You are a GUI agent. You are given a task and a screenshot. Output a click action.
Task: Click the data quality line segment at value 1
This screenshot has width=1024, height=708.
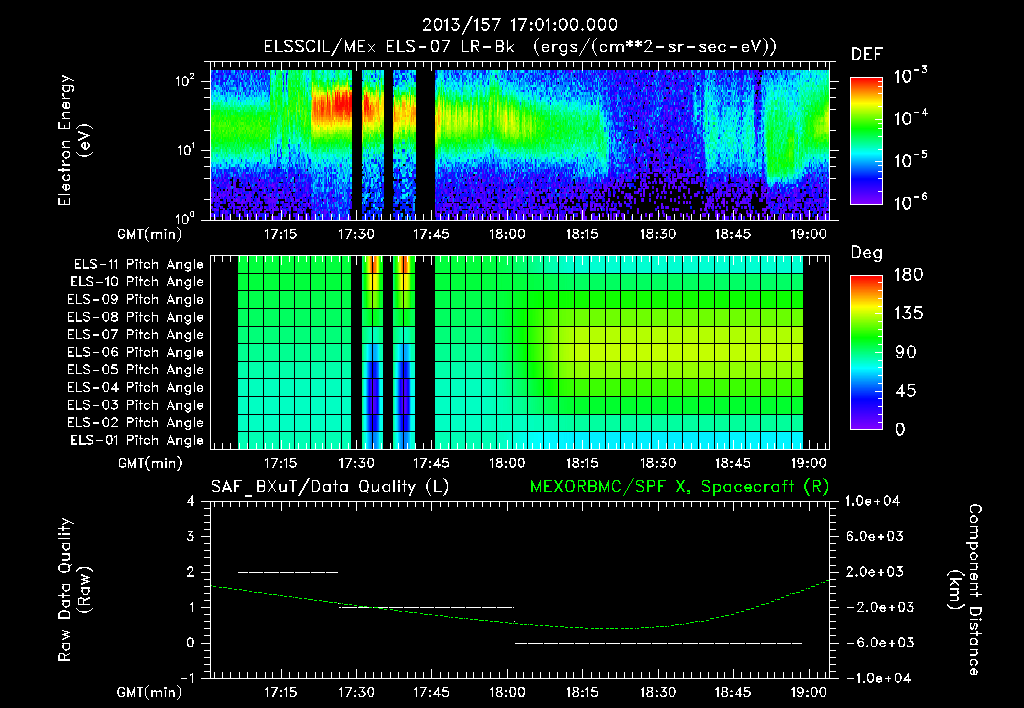[x=427, y=607]
